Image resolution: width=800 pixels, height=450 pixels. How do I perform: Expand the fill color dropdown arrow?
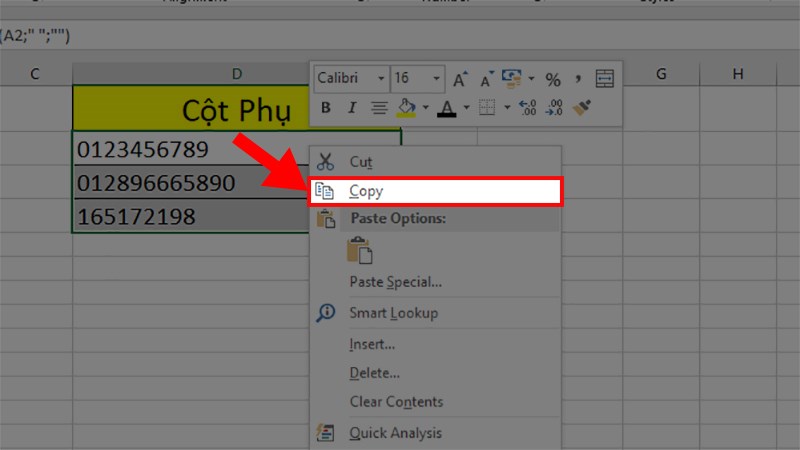click(x=425, y=107)
